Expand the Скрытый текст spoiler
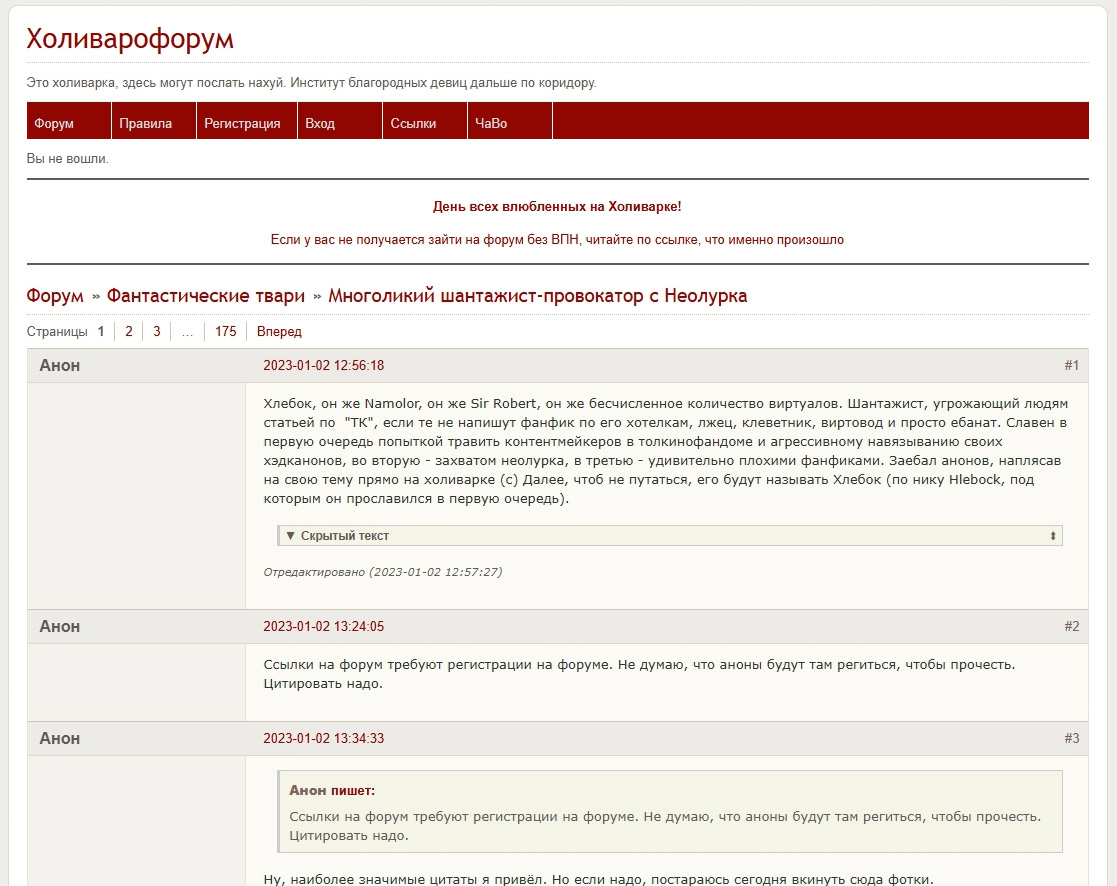This screenshot has width=1117, height=886. click(x=345, y=536)
